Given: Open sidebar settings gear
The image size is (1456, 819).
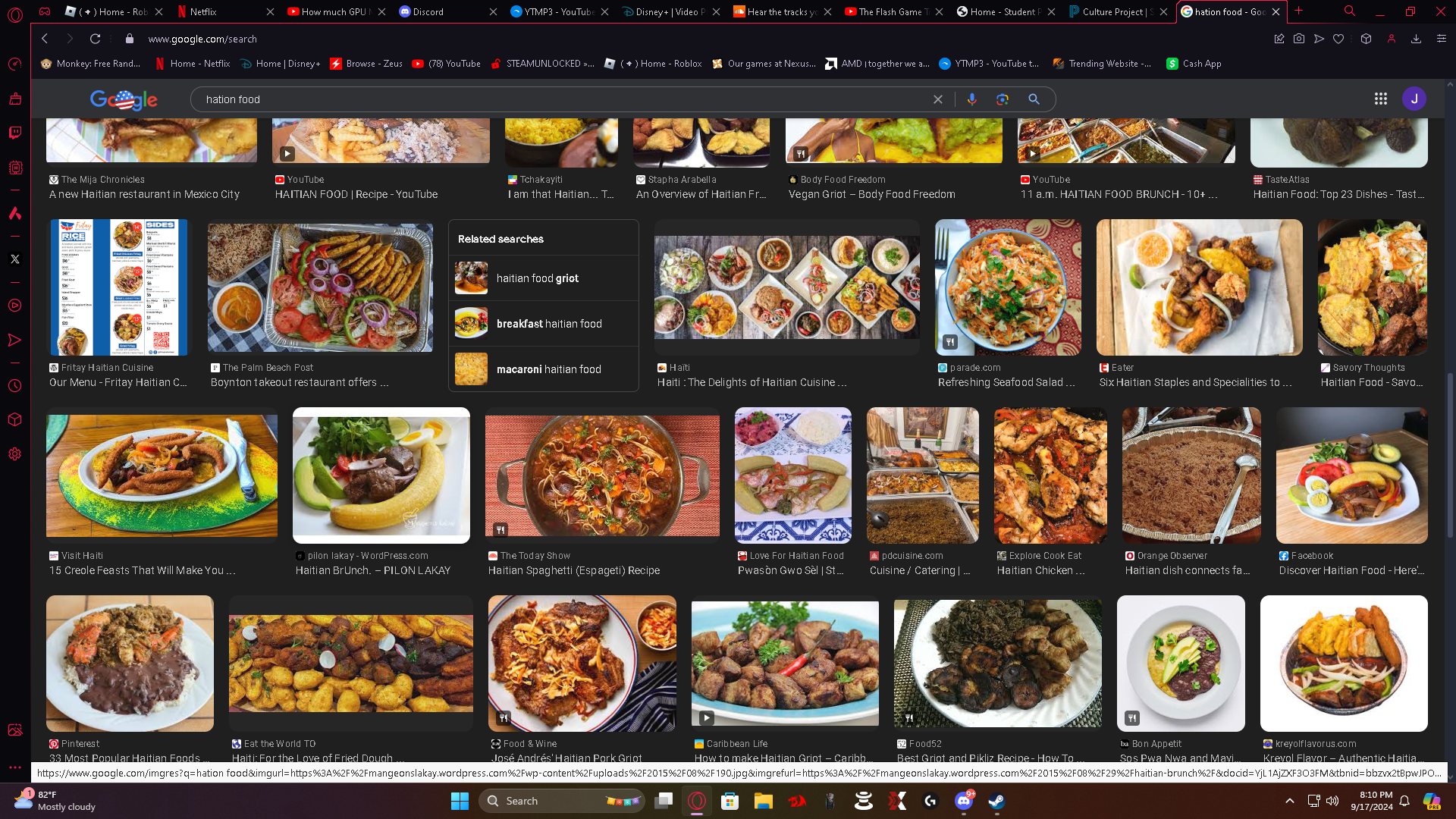Looking at the screenshot, I should (14, 454).
